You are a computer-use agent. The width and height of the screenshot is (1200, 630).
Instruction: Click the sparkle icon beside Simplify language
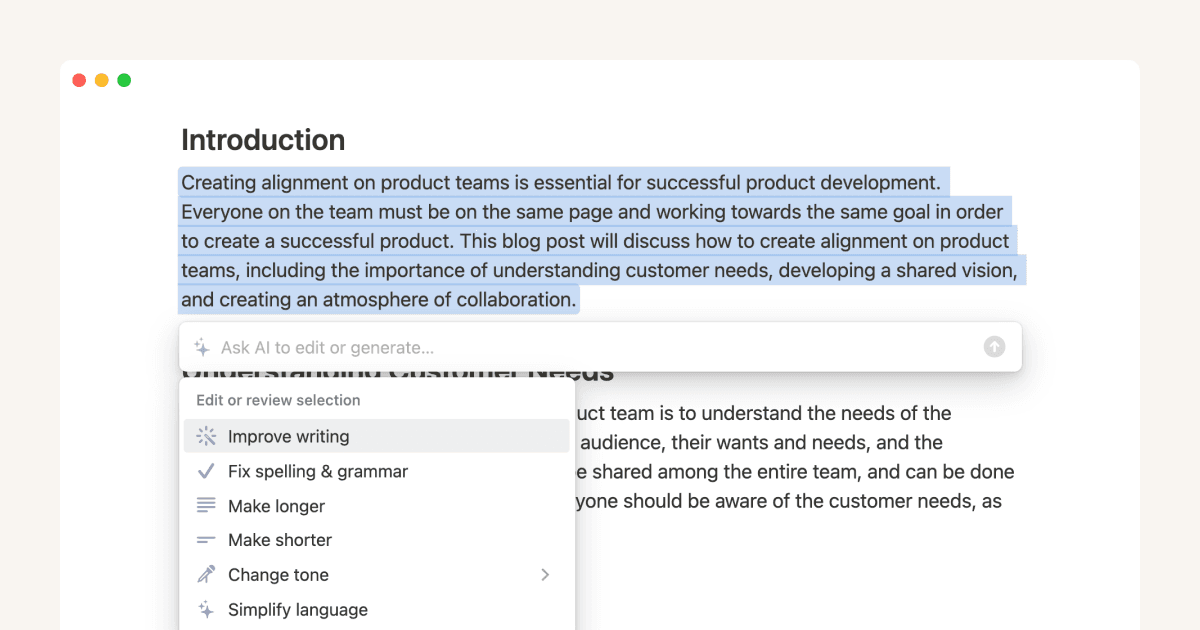[205, 610]
